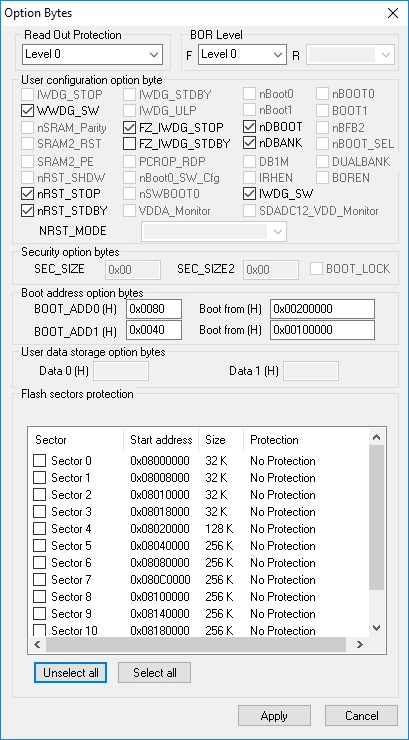Viewport: 409px width, 740px height.
Task: Toggle the nRST_STDBY checkbox
Action: [28, 210]
